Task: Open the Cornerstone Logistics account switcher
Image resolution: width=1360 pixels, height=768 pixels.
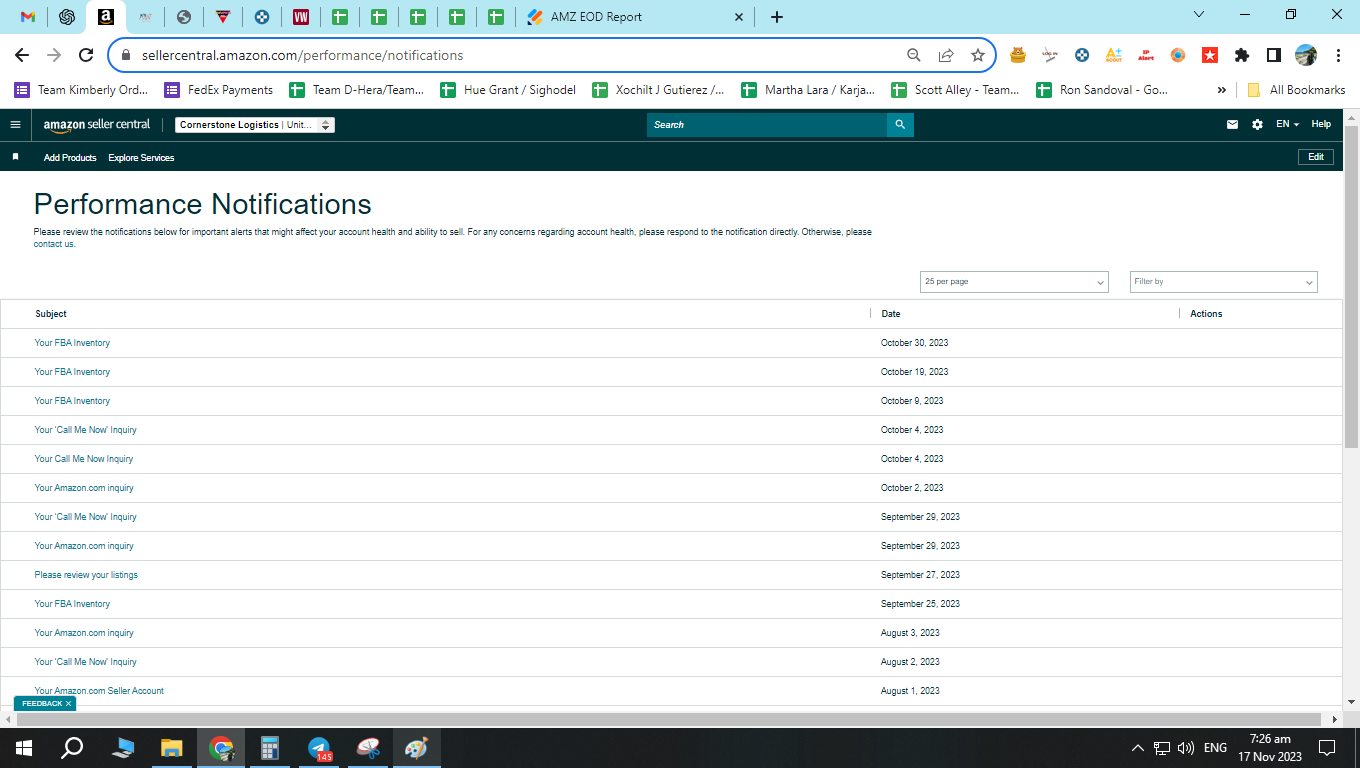Action: (x=255, y=125)
